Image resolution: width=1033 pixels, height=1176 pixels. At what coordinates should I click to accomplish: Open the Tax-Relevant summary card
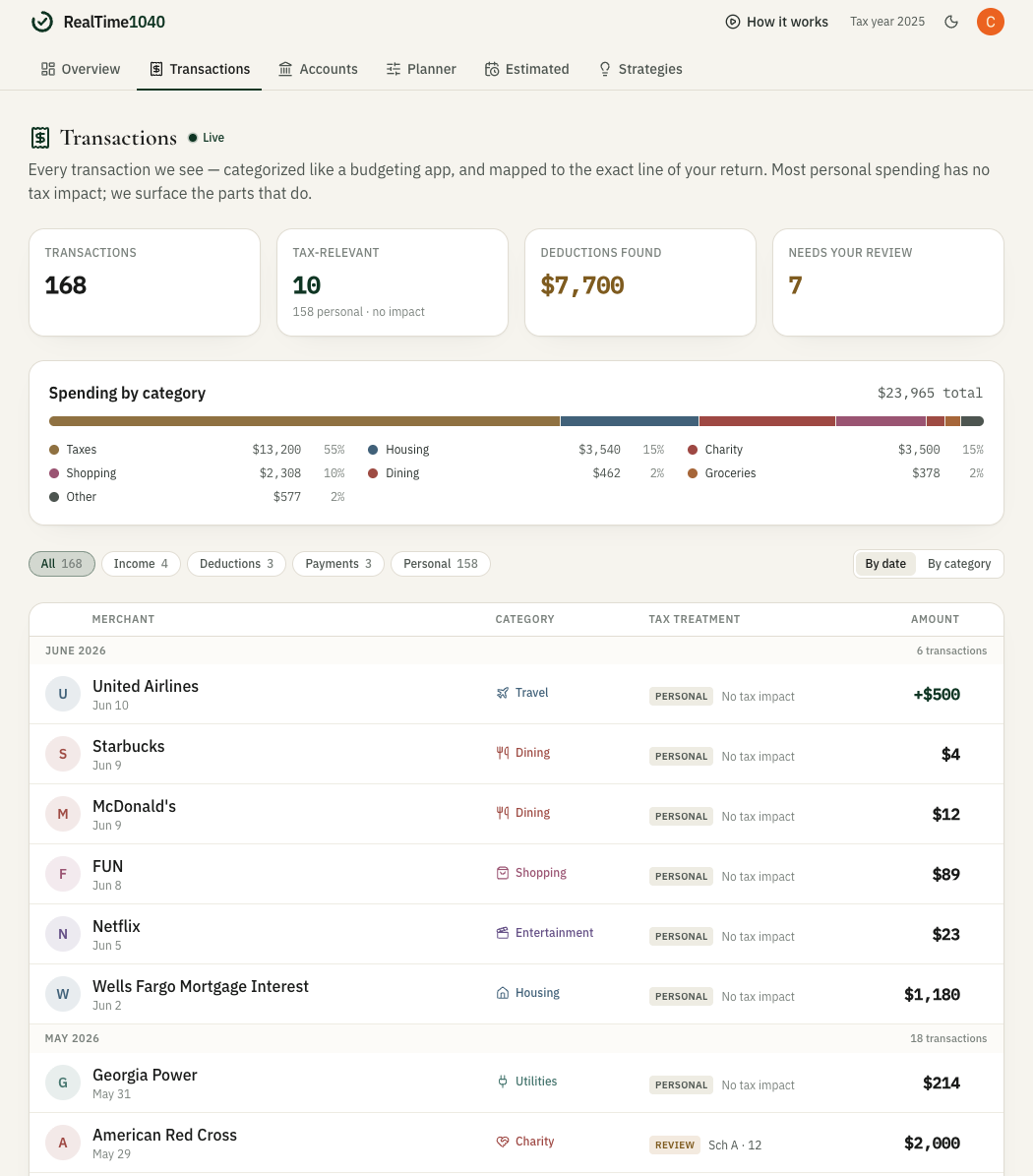pos(393,282)
